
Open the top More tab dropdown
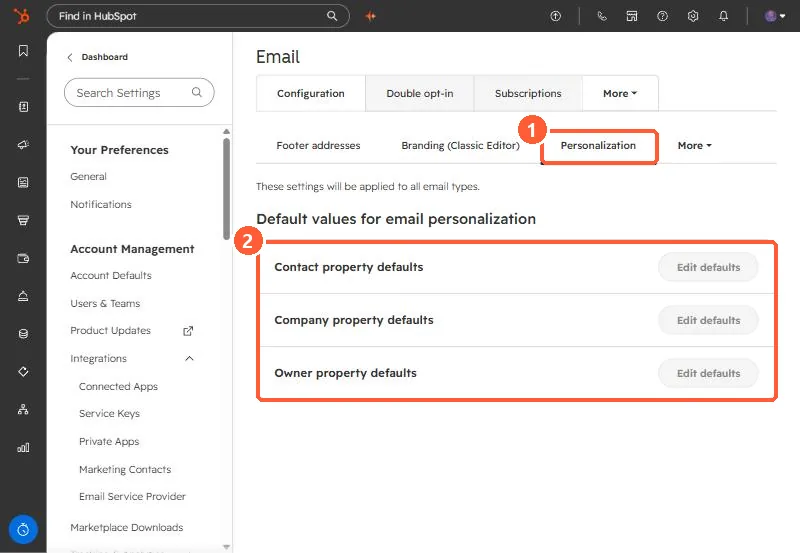(x=620, y=93)
